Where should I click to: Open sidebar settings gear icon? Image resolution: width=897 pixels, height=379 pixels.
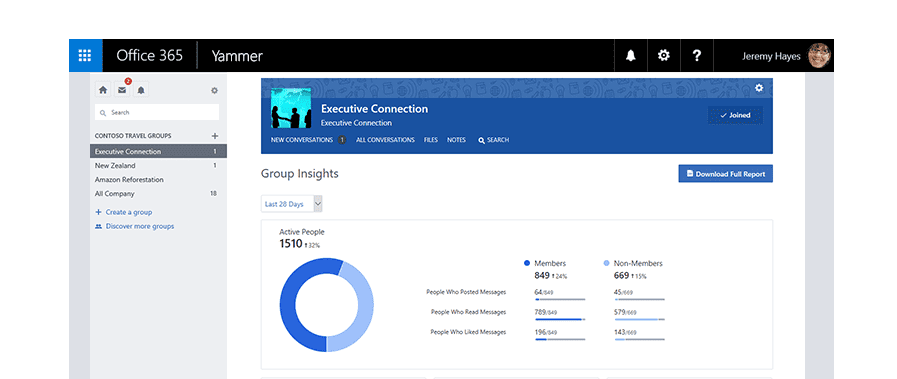click(x=215, y=90)
